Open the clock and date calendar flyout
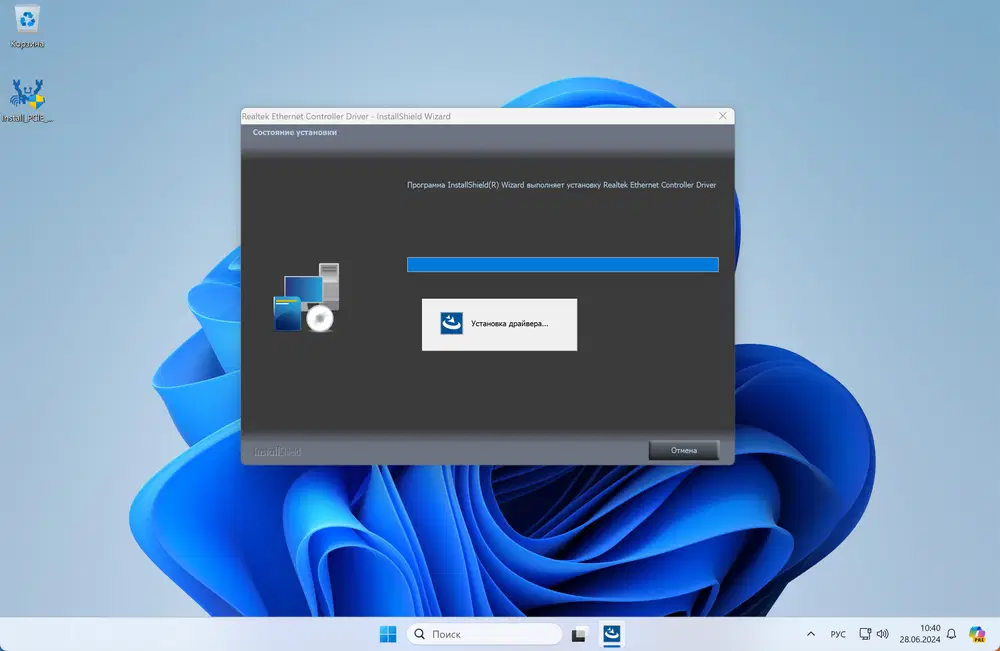Viewport: 1000px width, 651px height. [921, 634]
